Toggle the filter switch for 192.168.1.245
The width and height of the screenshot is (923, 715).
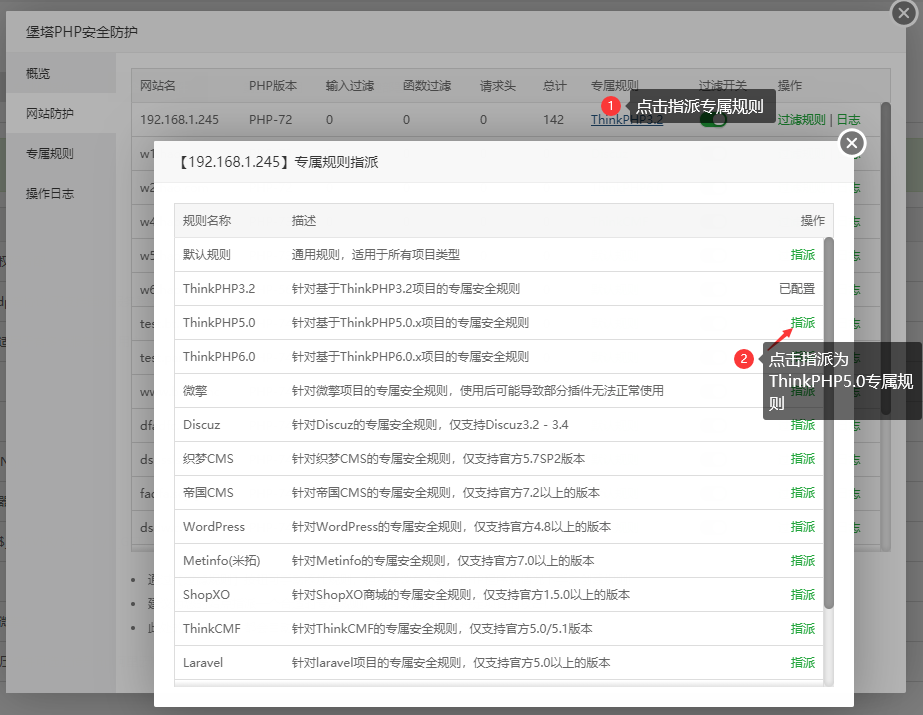pyautogui.click(x=713, y=120)
